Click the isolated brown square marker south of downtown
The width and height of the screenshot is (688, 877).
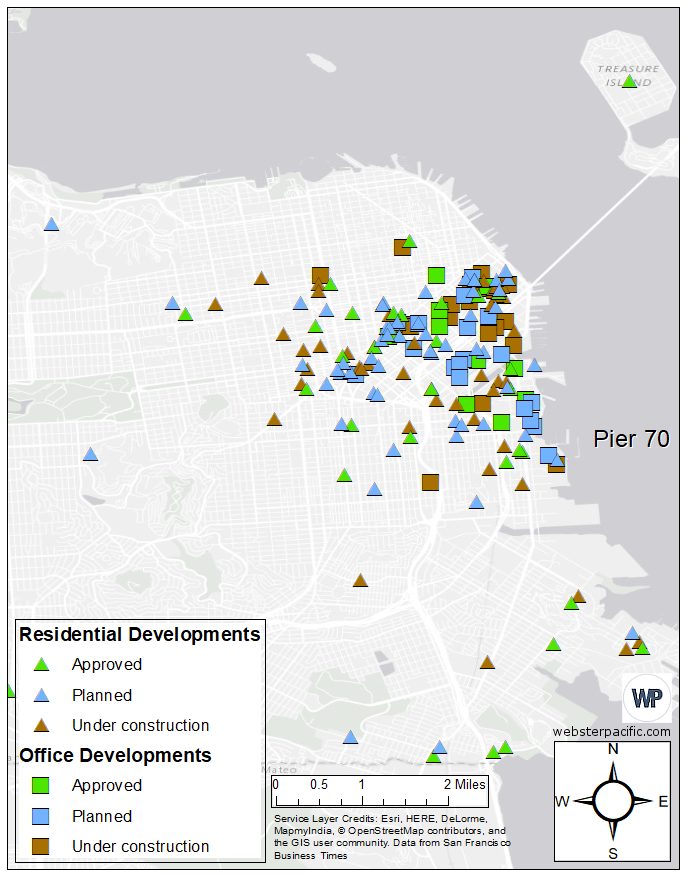tap(430, 482)
